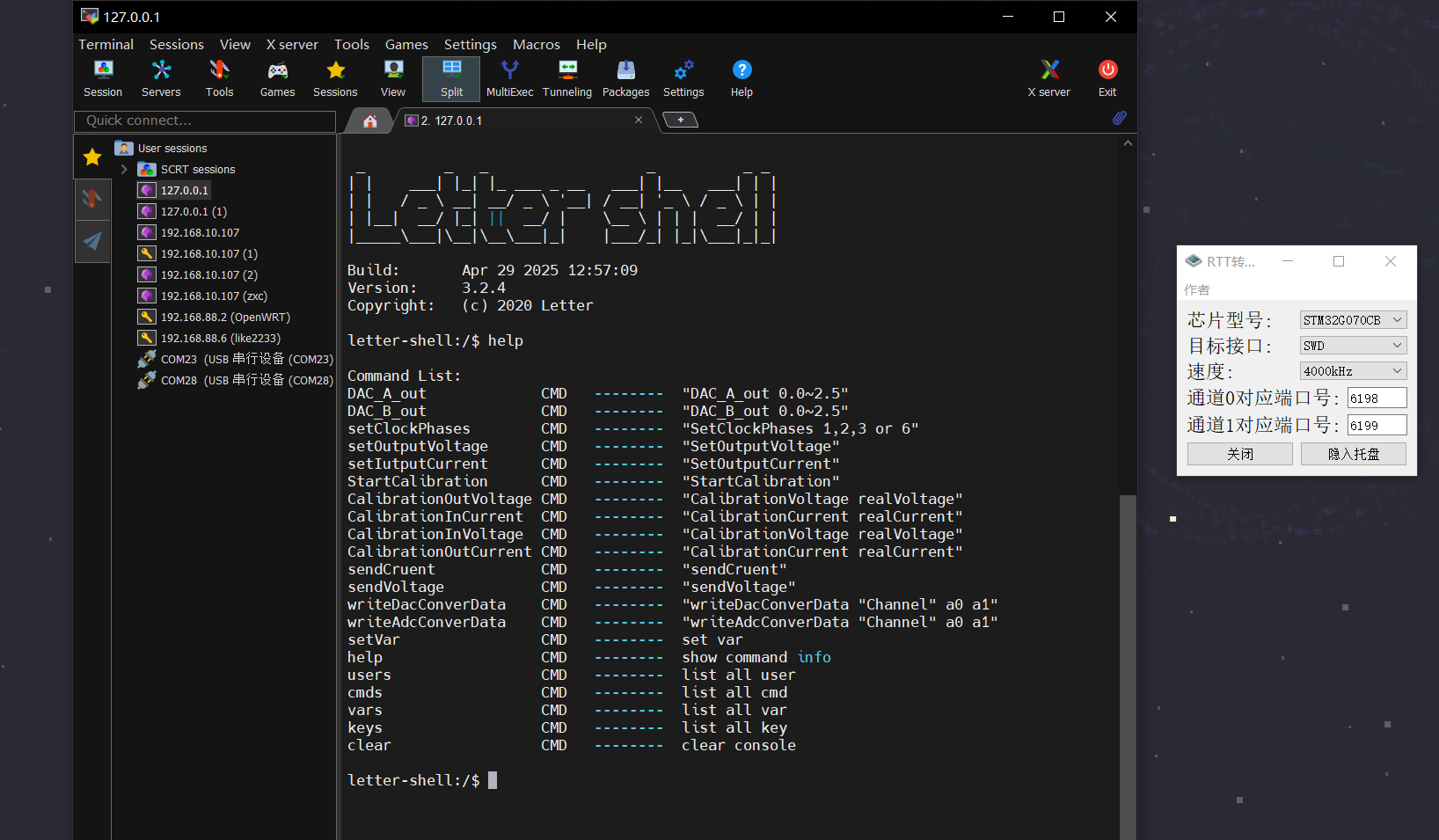The width and height of the screenshot is (1439, 840).
Task: Click the paperclip attach icon
Action: [1119, 118]
